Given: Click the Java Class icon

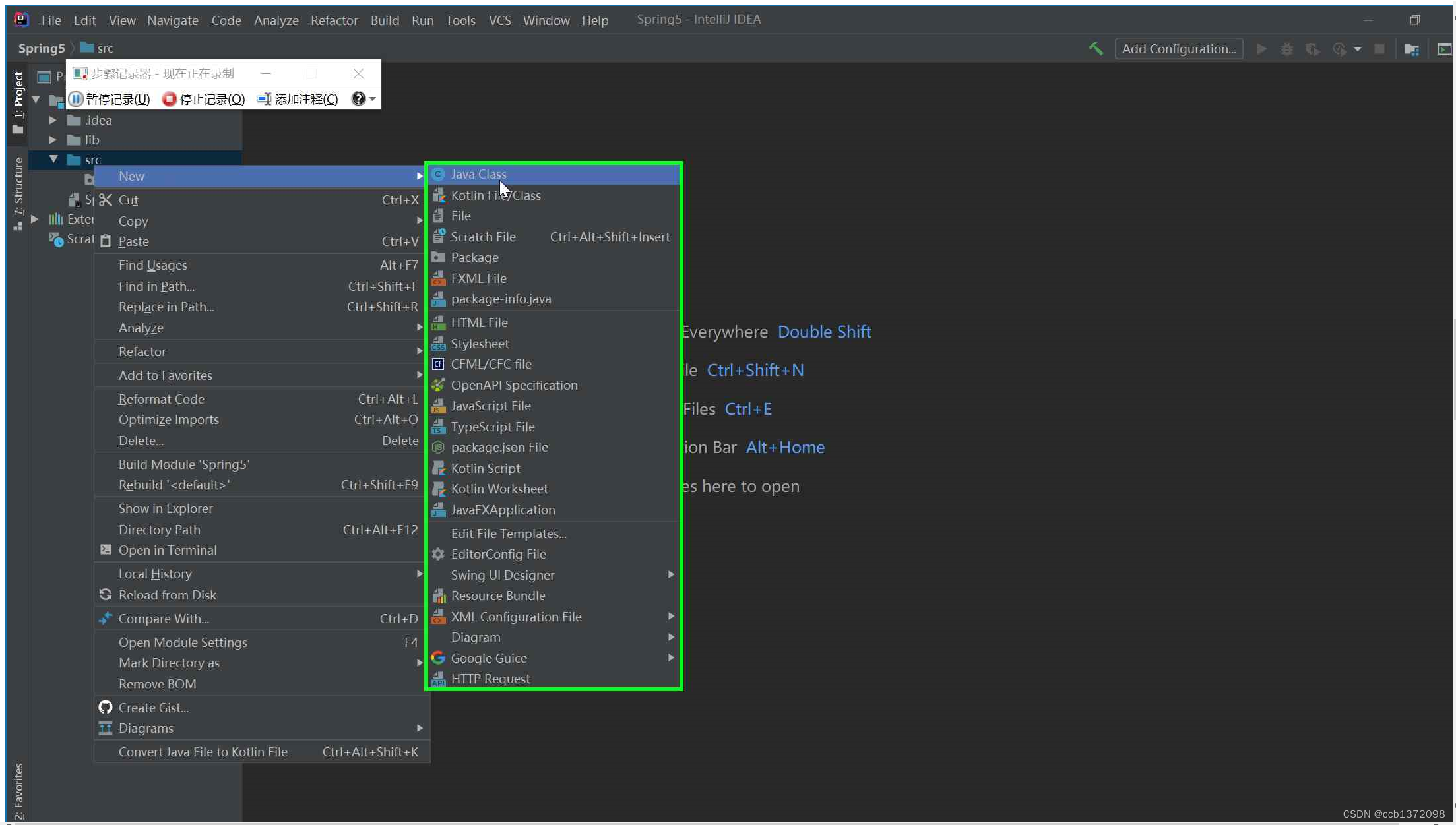Looking at the screenshot, I should (438, 174).
